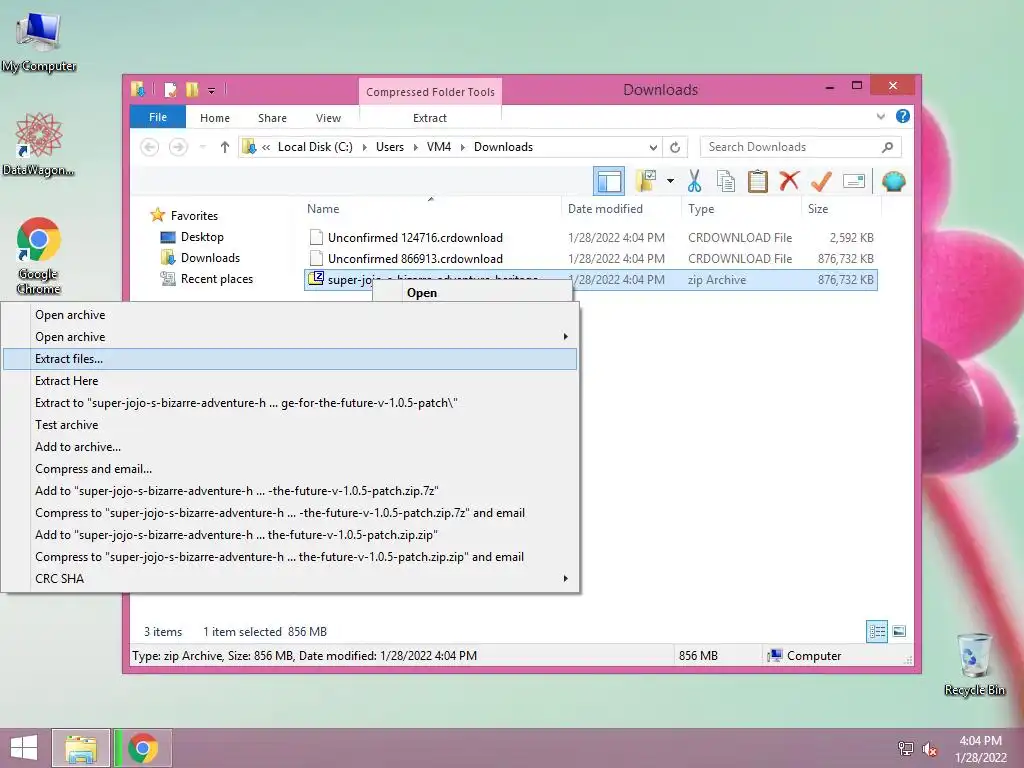Choose Add to patch.zip.7z entry

(x=290, y=490)
